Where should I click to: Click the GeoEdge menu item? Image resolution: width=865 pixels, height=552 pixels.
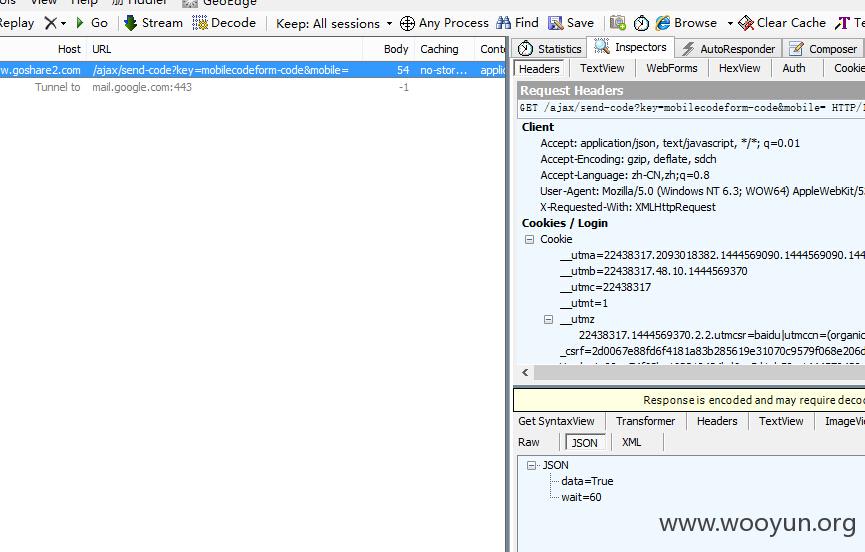[221, 3]
